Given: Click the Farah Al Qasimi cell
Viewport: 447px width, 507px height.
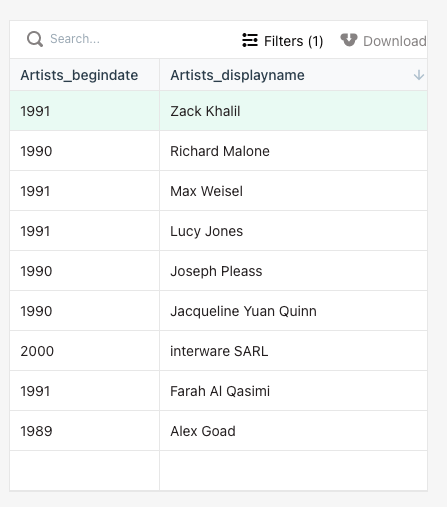Looking at the screenshot, I should [x=293, y=391].
